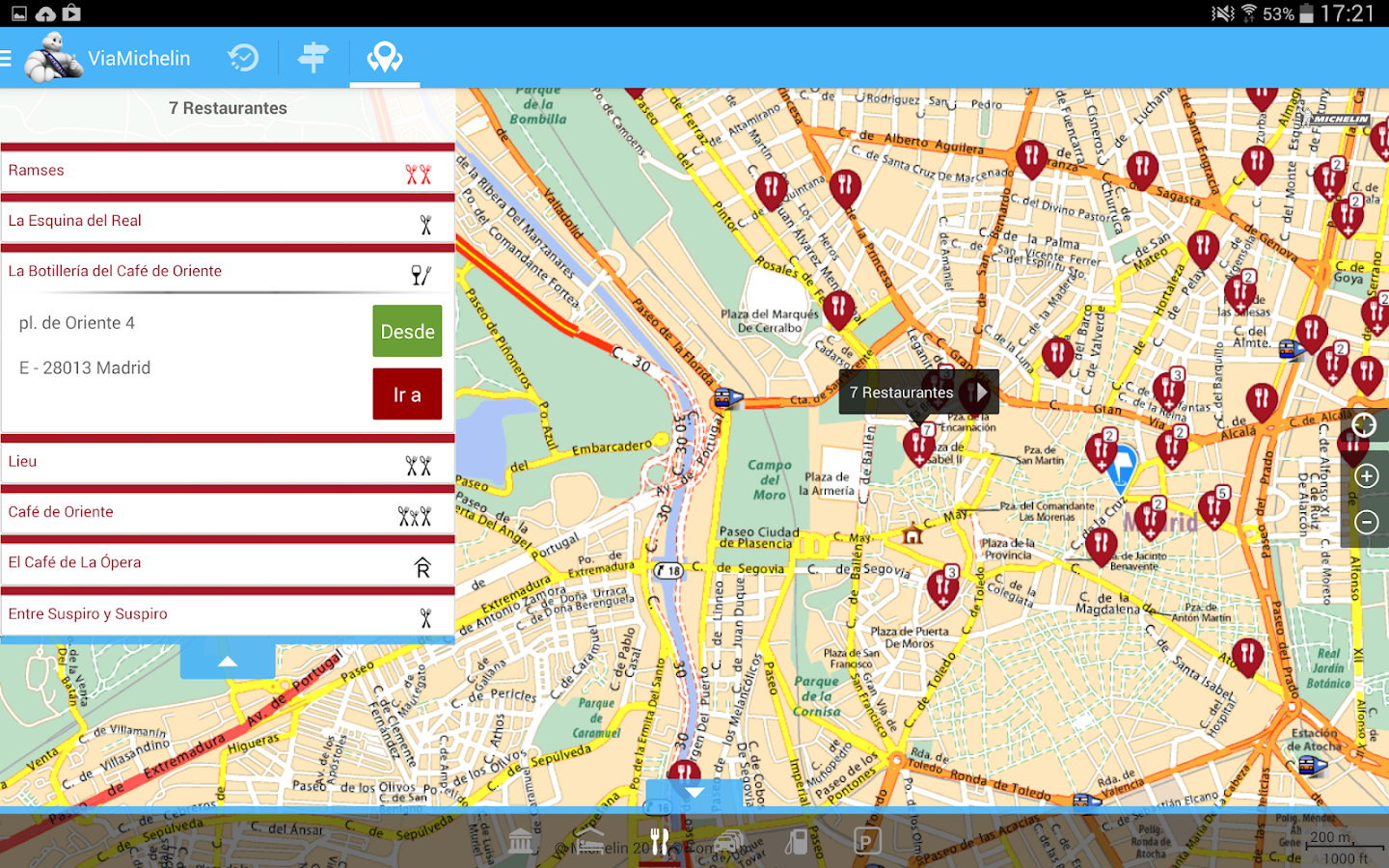1389x868 pixels.
Task: Open the 7 Restaurantes map callout
Action: coord(918,393)
